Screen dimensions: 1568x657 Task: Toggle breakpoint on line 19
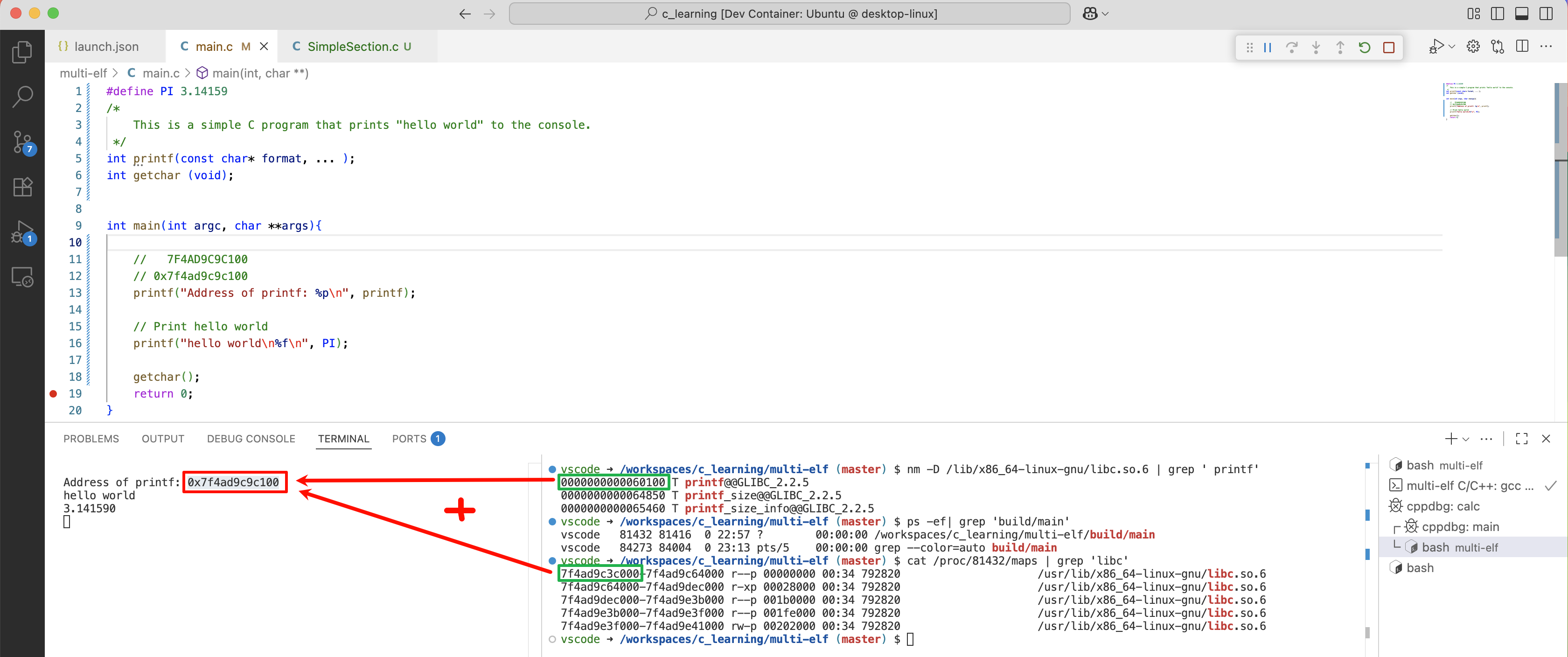pyautogui.click(x=54, y=394)
